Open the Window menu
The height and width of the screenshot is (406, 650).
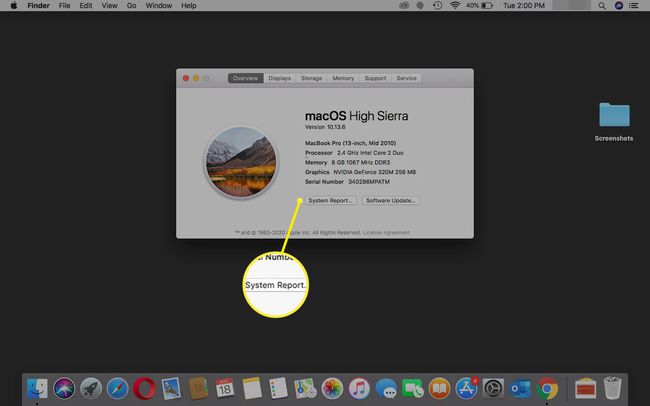pyautogui.click(x=159, y=6)
